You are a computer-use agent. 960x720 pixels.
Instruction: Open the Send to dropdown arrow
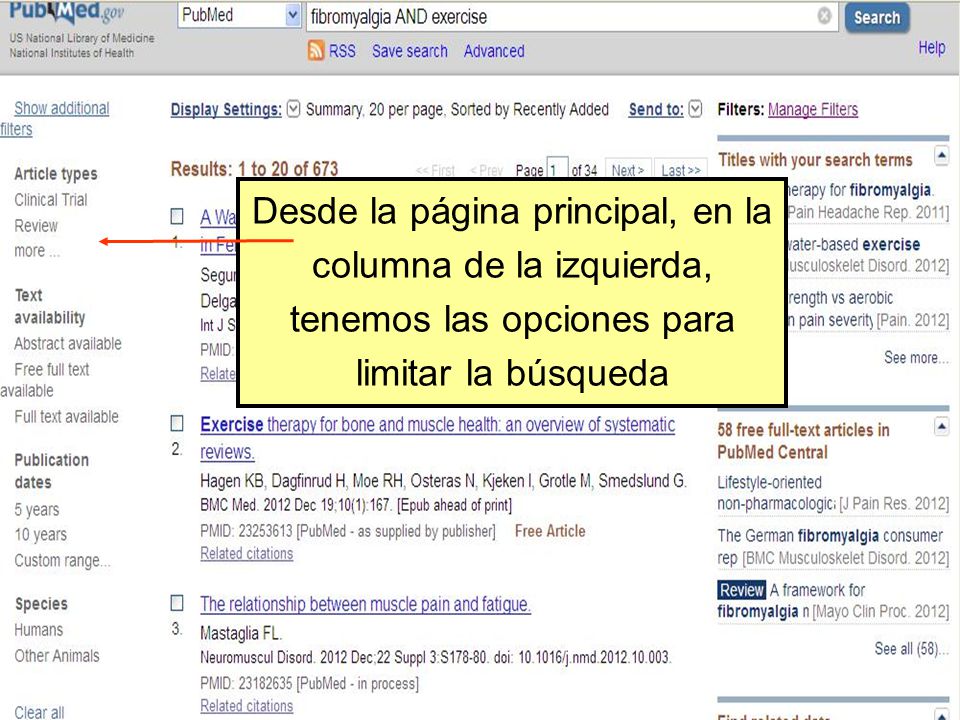(695, 109)
